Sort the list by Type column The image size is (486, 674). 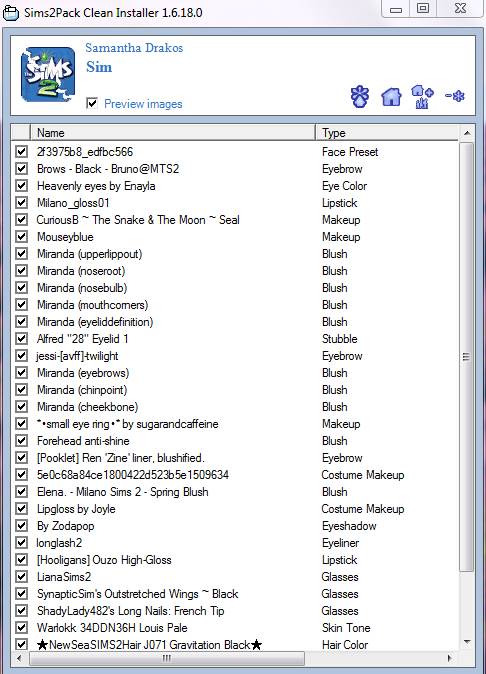click(387, 133)
